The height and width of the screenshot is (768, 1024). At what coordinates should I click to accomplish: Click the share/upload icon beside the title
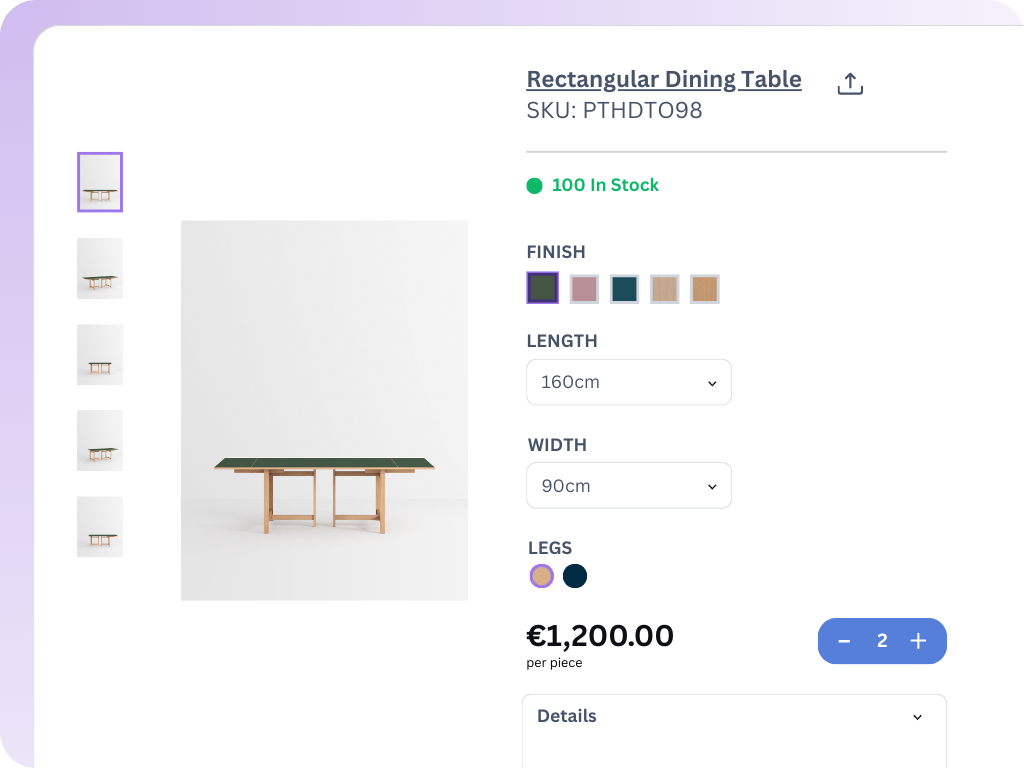point(850,84)
